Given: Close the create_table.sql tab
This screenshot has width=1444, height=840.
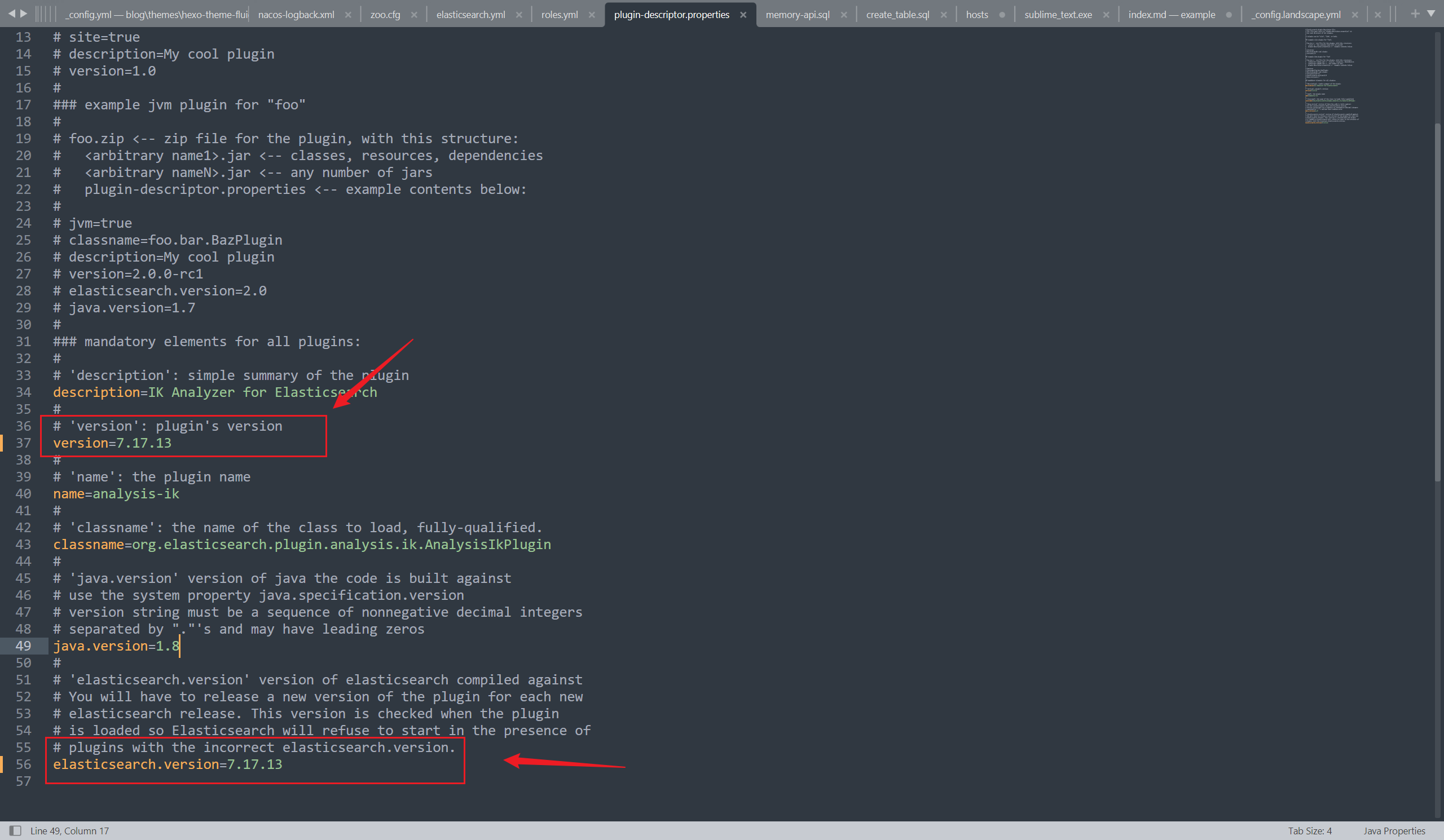Looking at the screenshot, I should point(943,15).
